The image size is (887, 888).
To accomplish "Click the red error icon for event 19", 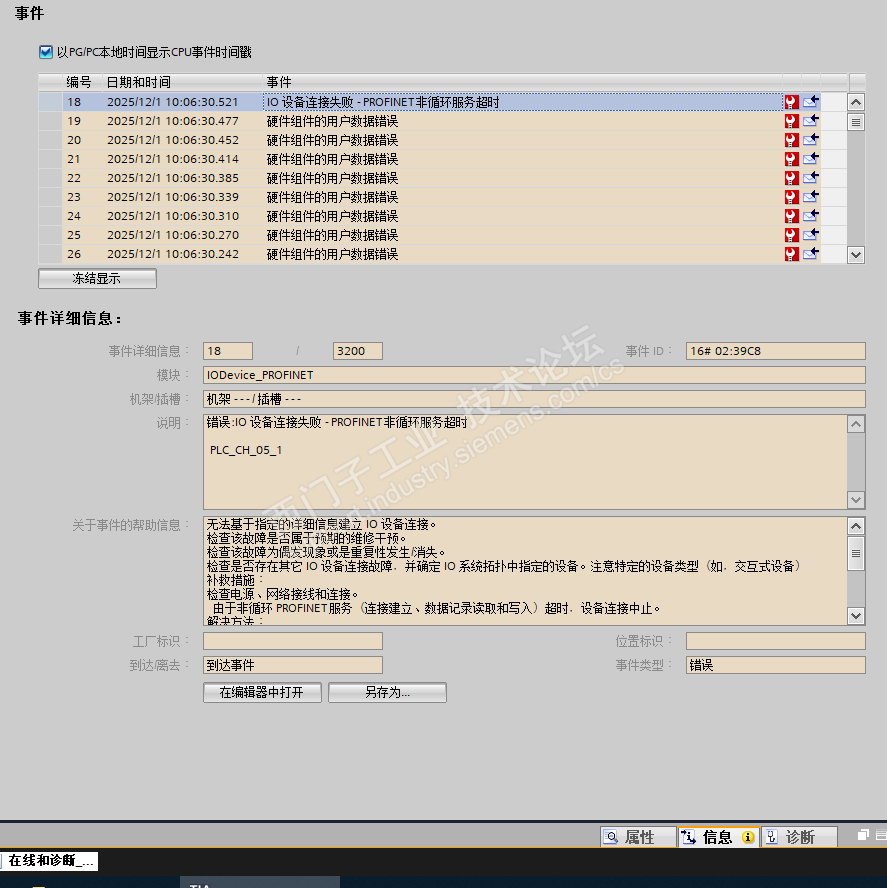I will tap(791, 121).
